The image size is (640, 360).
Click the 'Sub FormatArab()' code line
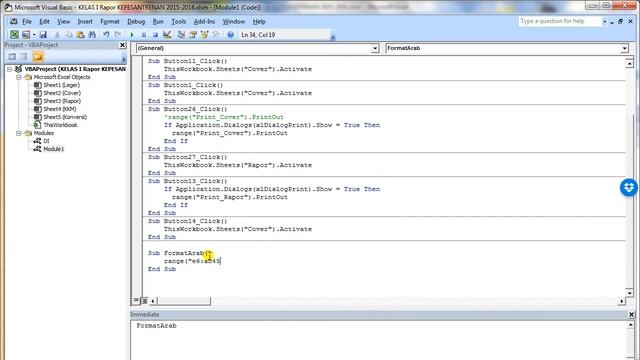(180, 253)
